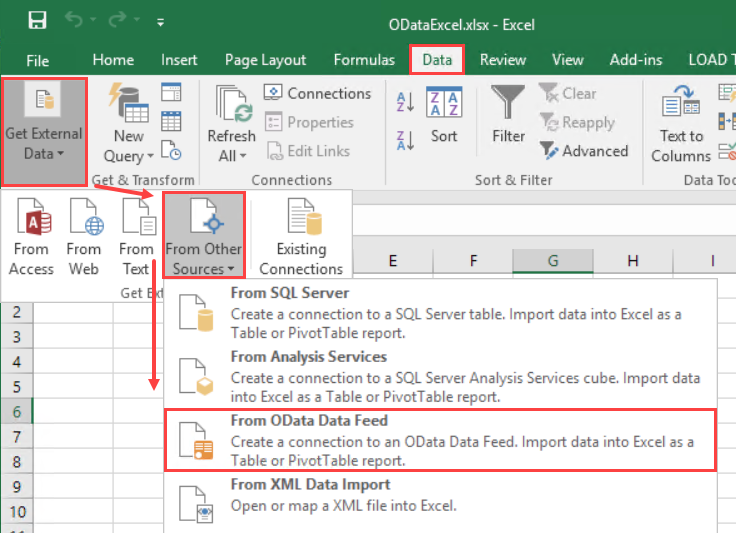Switch to the View tab
Viewport: 736px width, 533px height.
click(567, 60)
